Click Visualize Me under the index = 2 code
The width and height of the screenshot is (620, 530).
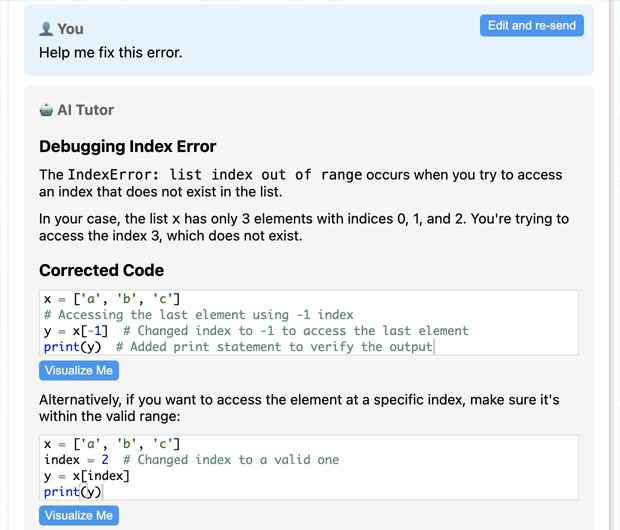click(79, 515)
